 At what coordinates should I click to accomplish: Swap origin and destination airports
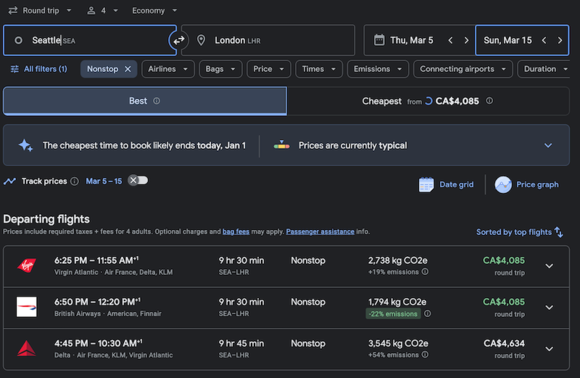tap(179, 40)
